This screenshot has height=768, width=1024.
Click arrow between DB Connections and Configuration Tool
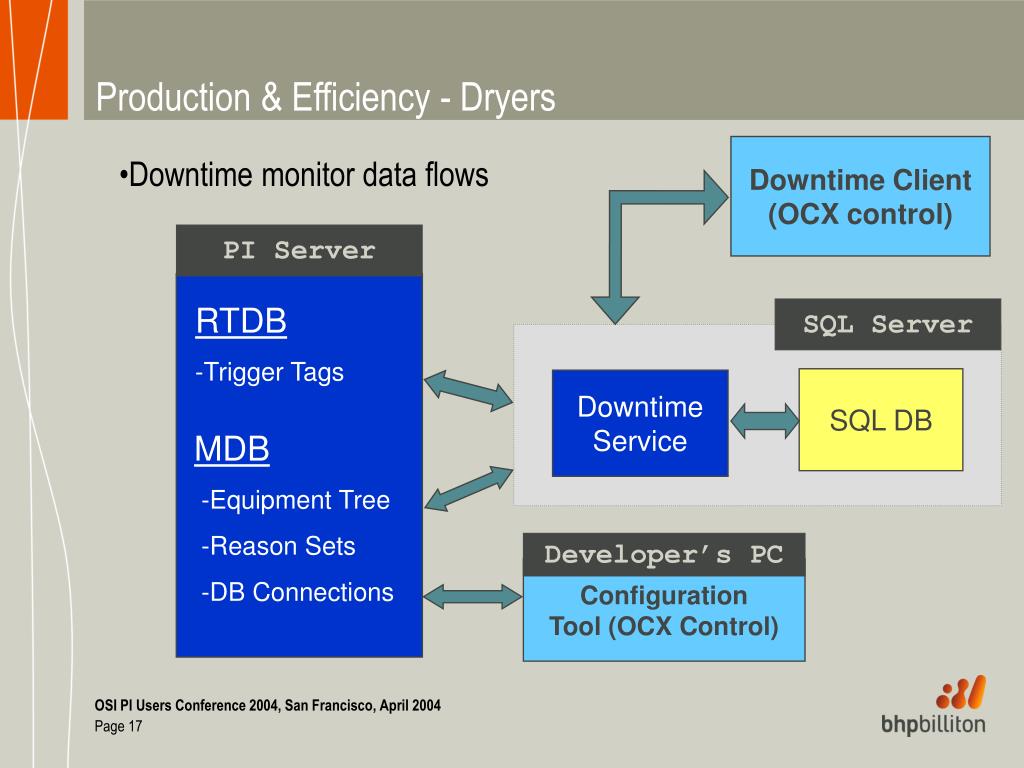tap(473, 596)
